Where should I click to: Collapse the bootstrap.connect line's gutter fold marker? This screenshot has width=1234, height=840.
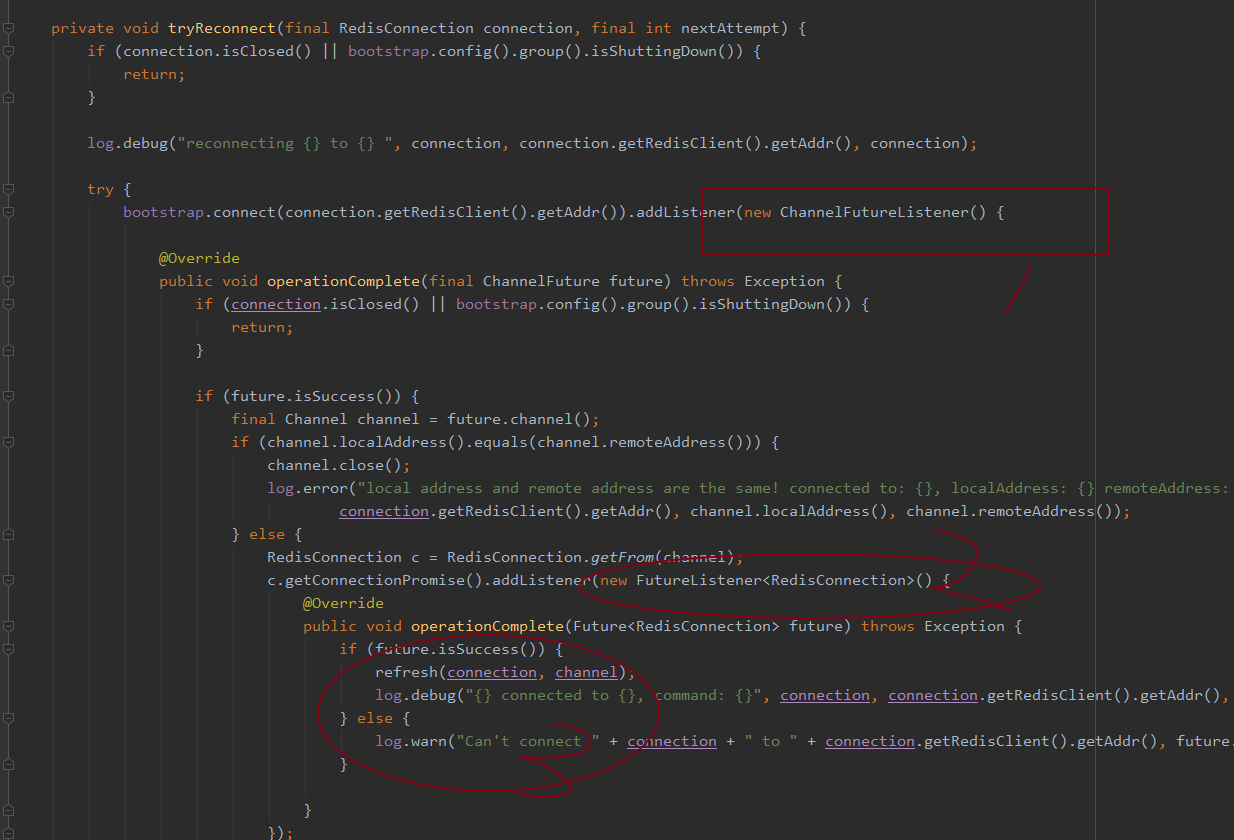click(x=8, y=212)
